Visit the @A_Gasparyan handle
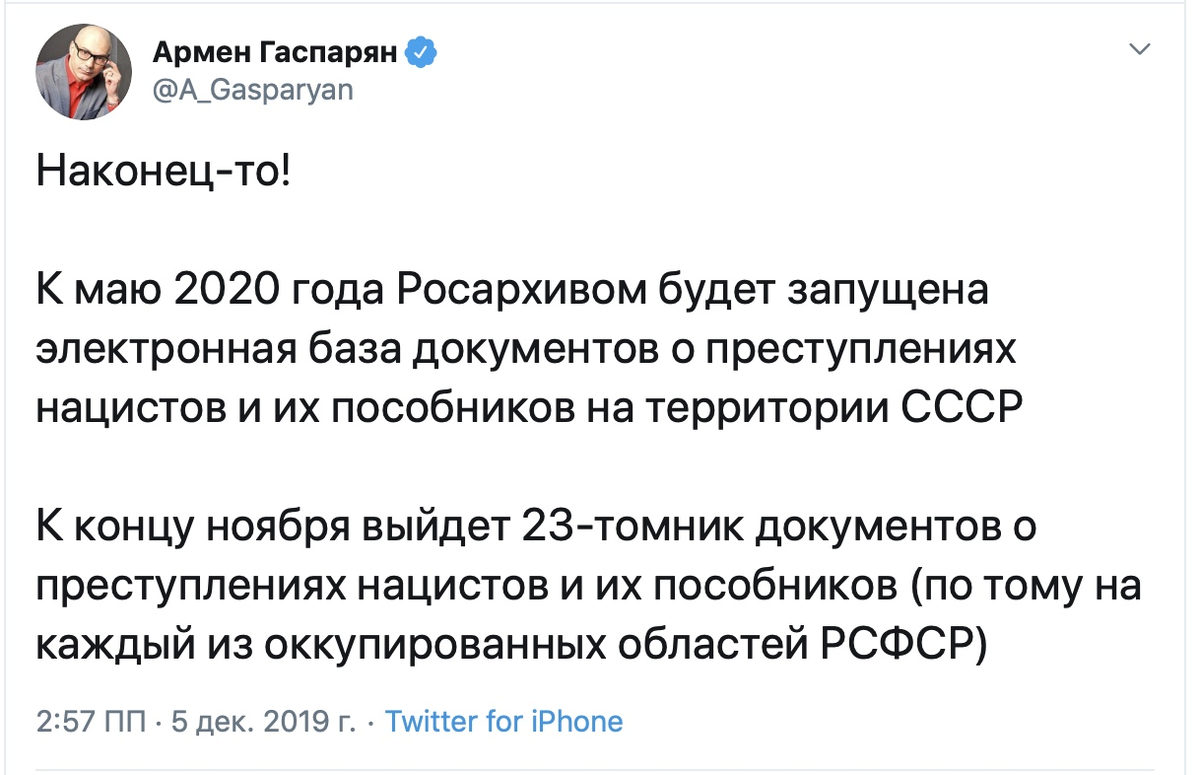Screen dimensions: 1200x775 coord(253,90)
